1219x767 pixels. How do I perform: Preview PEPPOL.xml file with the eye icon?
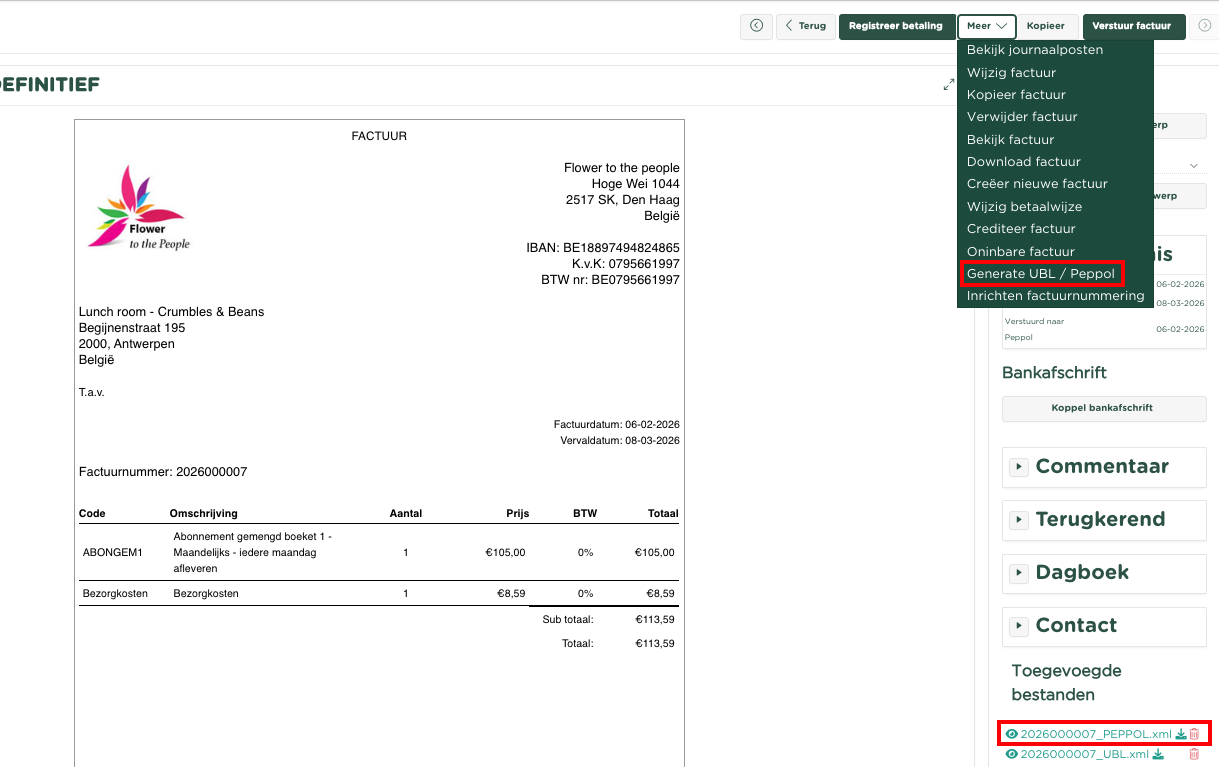[1011, 734]
